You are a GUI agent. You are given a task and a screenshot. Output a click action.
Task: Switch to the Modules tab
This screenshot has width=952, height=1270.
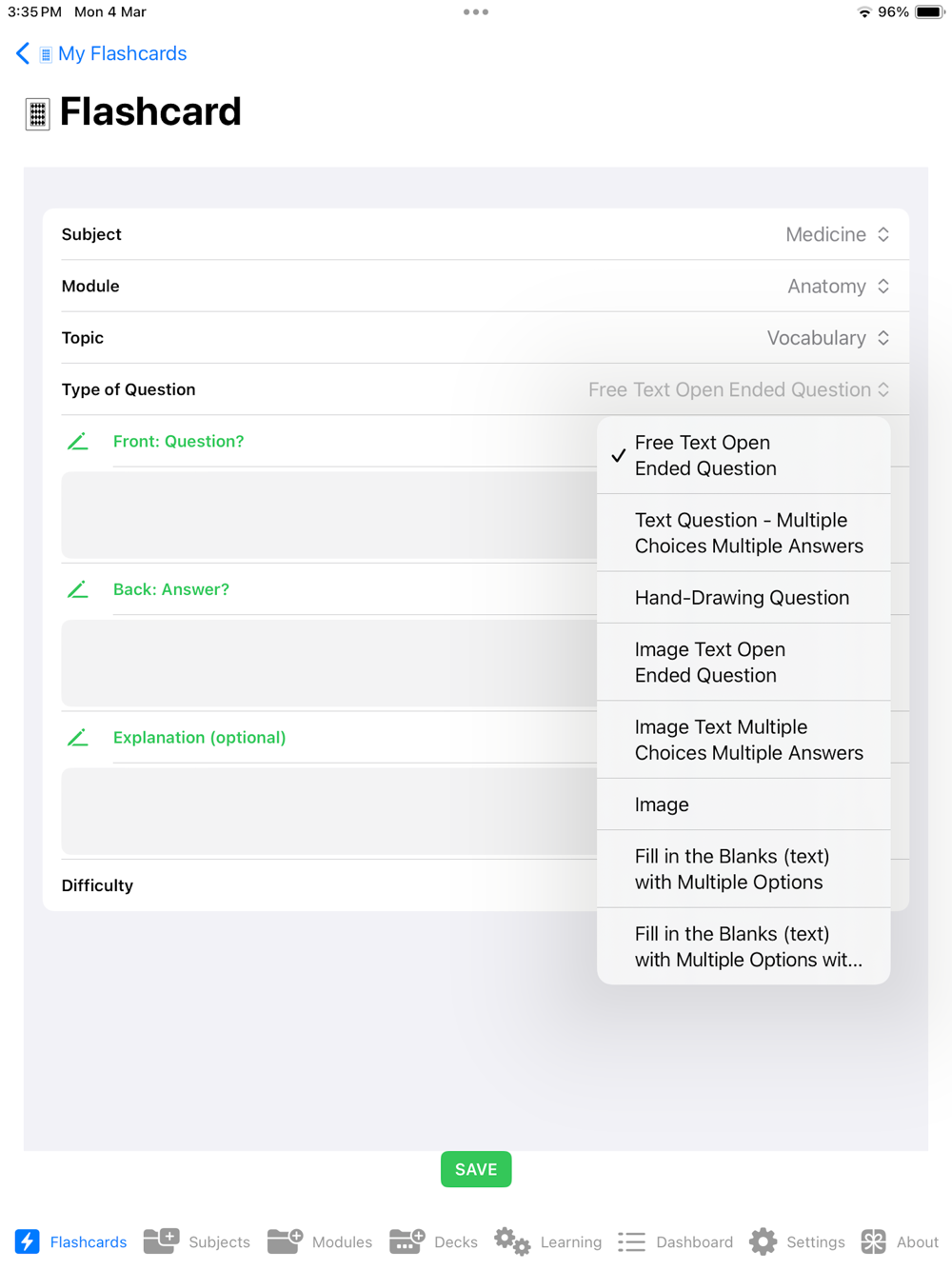pyautogui.click(x=320, y=1241)
